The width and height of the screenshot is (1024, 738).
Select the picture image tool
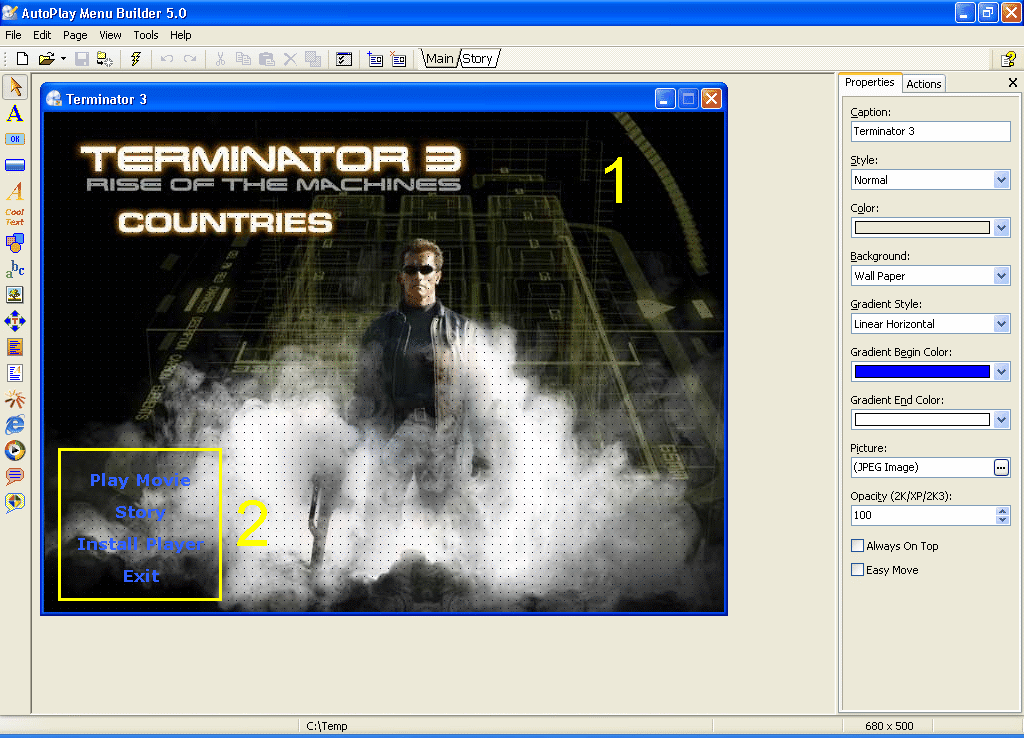pyautogui.click(x=15, y=295)
